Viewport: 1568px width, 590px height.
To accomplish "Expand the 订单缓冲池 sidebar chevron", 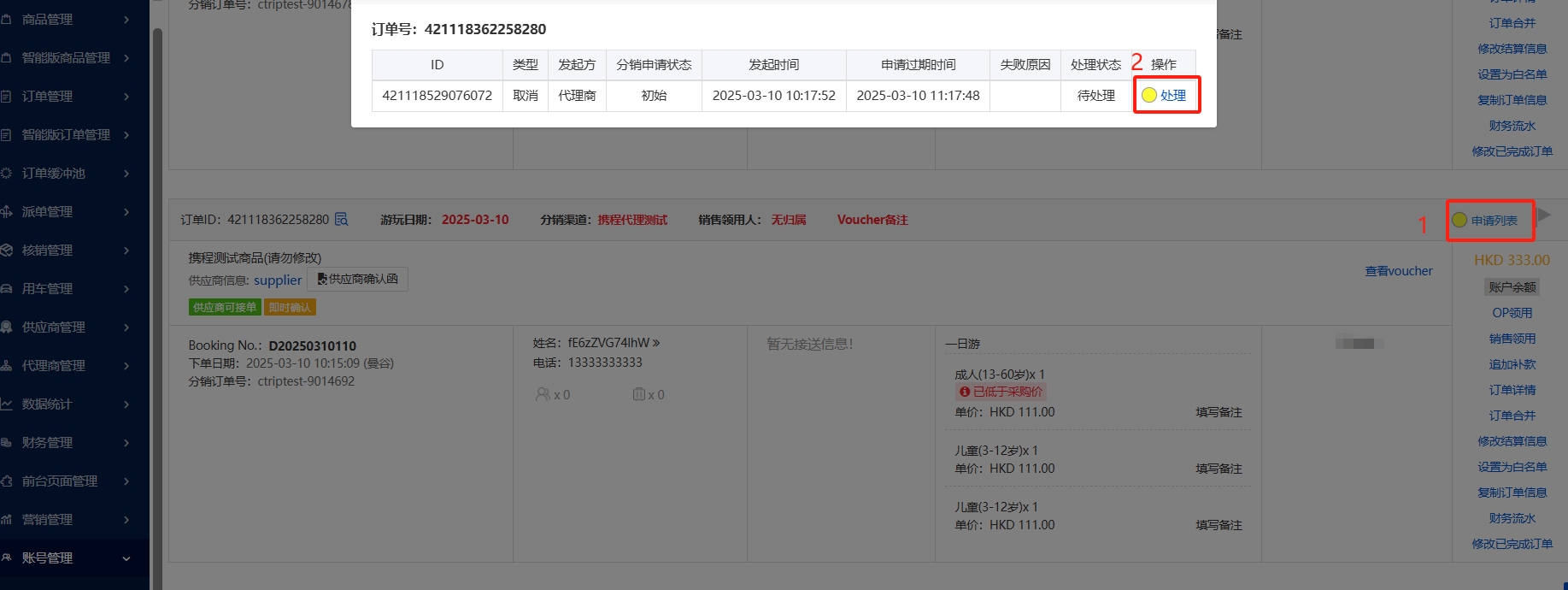I will coord(126,173).
